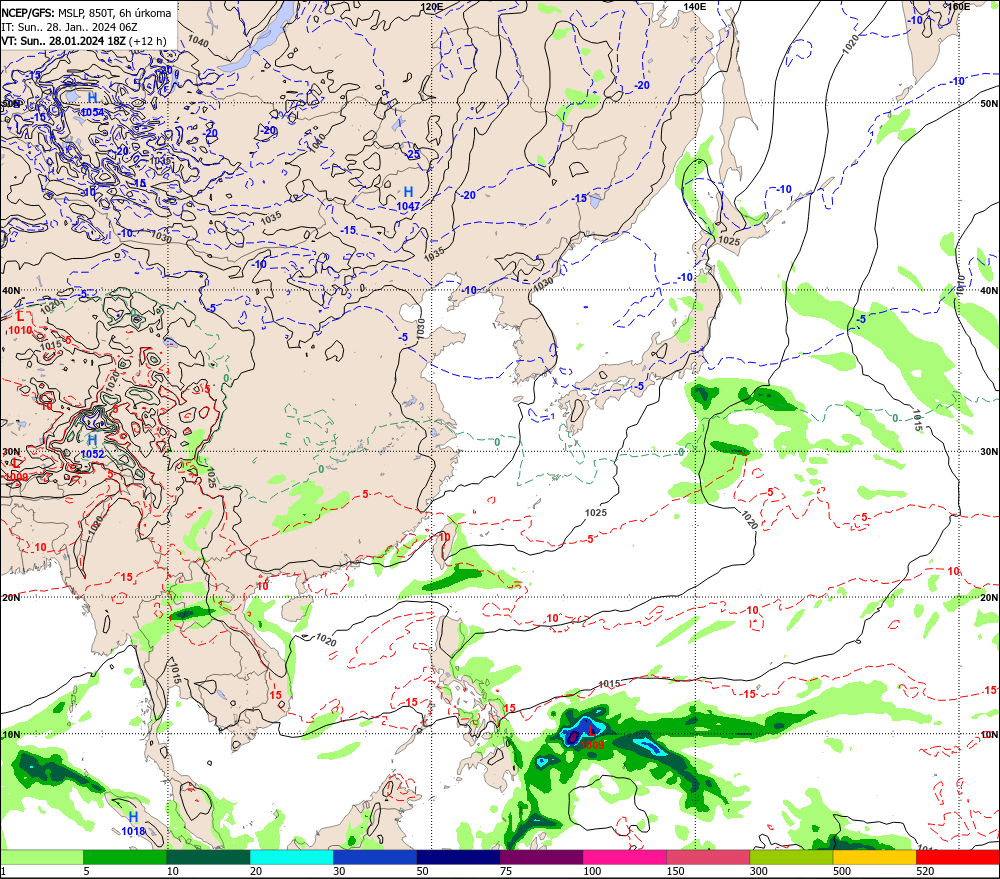This screenshot has height=879, width=1000.
Task: Click the 140E longitude label
Action: pyautogui.click(x=695, y=6)
